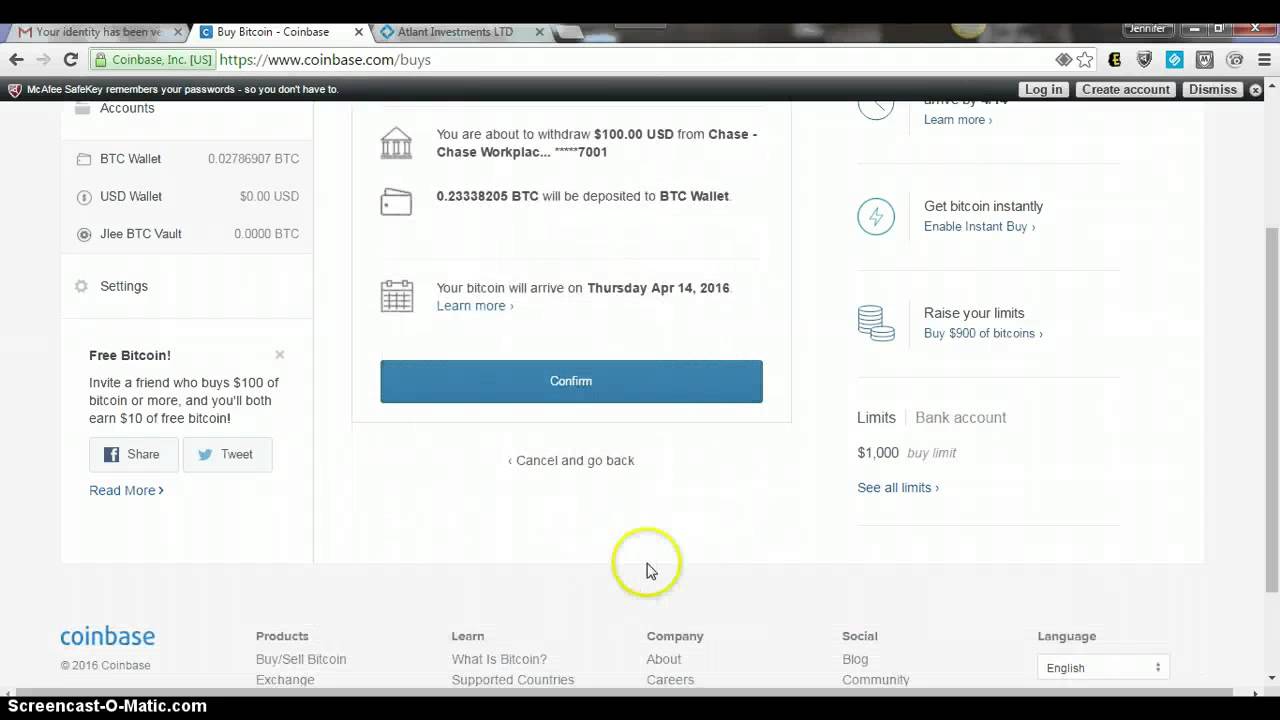Open Buy/Sell Bitcoin footer link
This screenshot has height=720, width=1280.
pyautogui.click(x=301, y=660)
